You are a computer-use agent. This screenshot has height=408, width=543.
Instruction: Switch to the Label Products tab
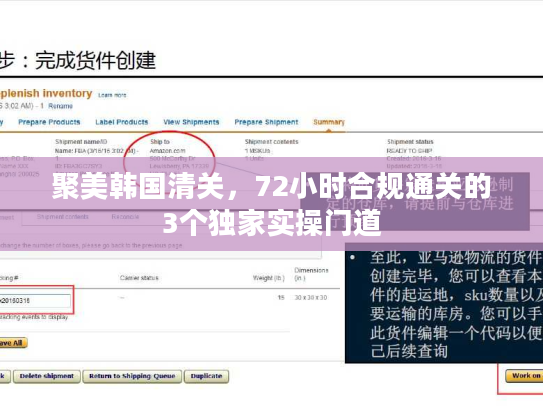pyautogui.click(x=122, y=122)
